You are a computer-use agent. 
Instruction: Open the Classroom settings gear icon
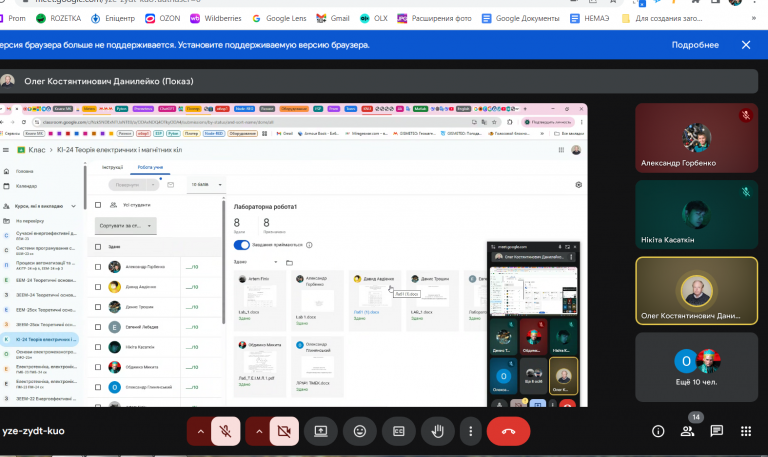coord(578,185)
